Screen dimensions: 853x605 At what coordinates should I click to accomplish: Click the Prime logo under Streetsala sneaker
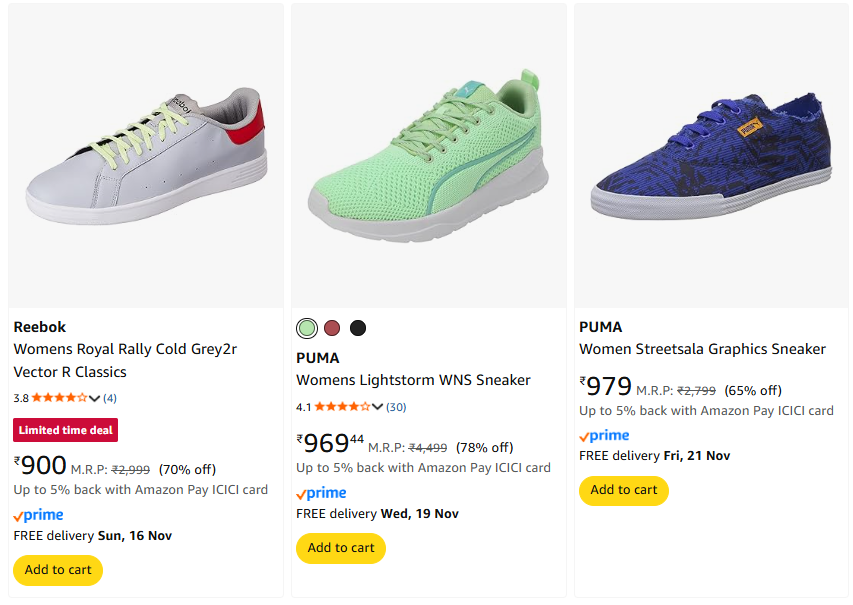click(604, 435)
